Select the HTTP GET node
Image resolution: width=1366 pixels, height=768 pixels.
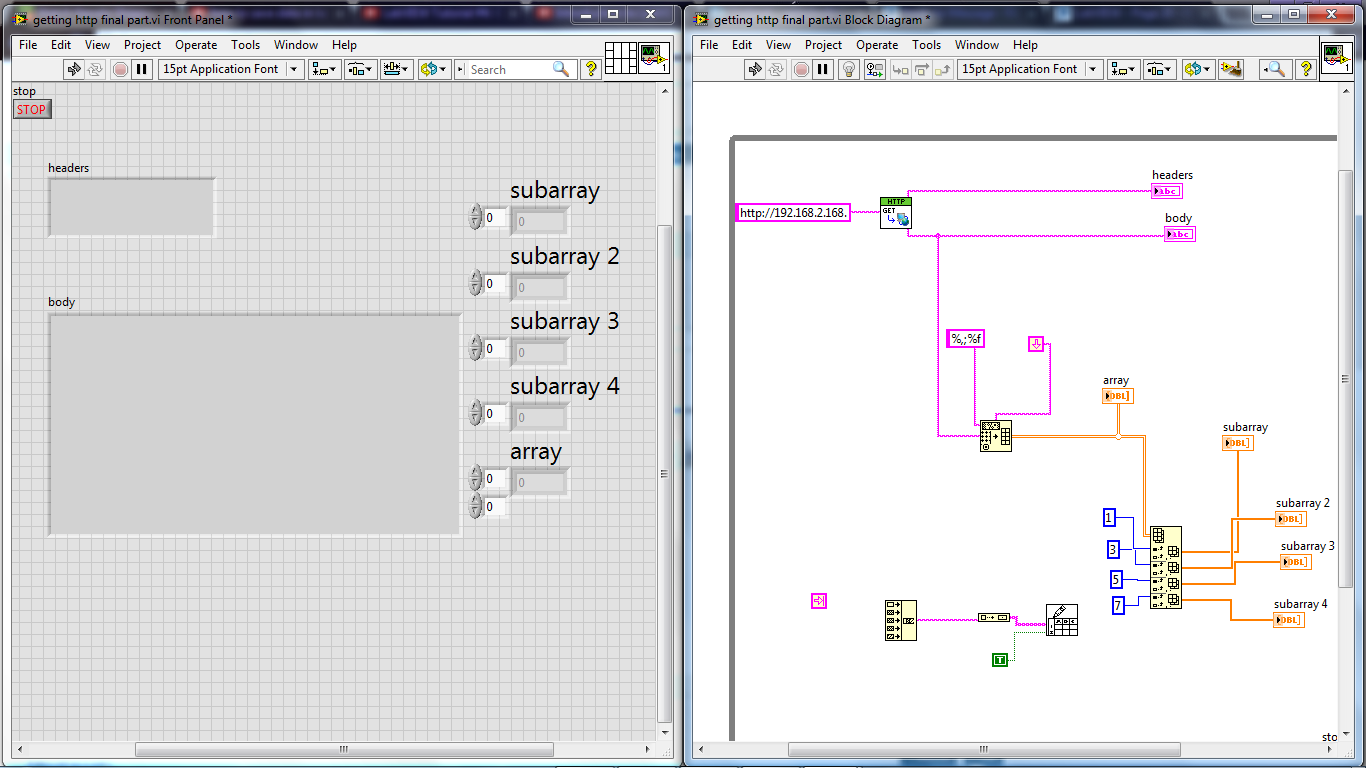click(x=896, y=212)
